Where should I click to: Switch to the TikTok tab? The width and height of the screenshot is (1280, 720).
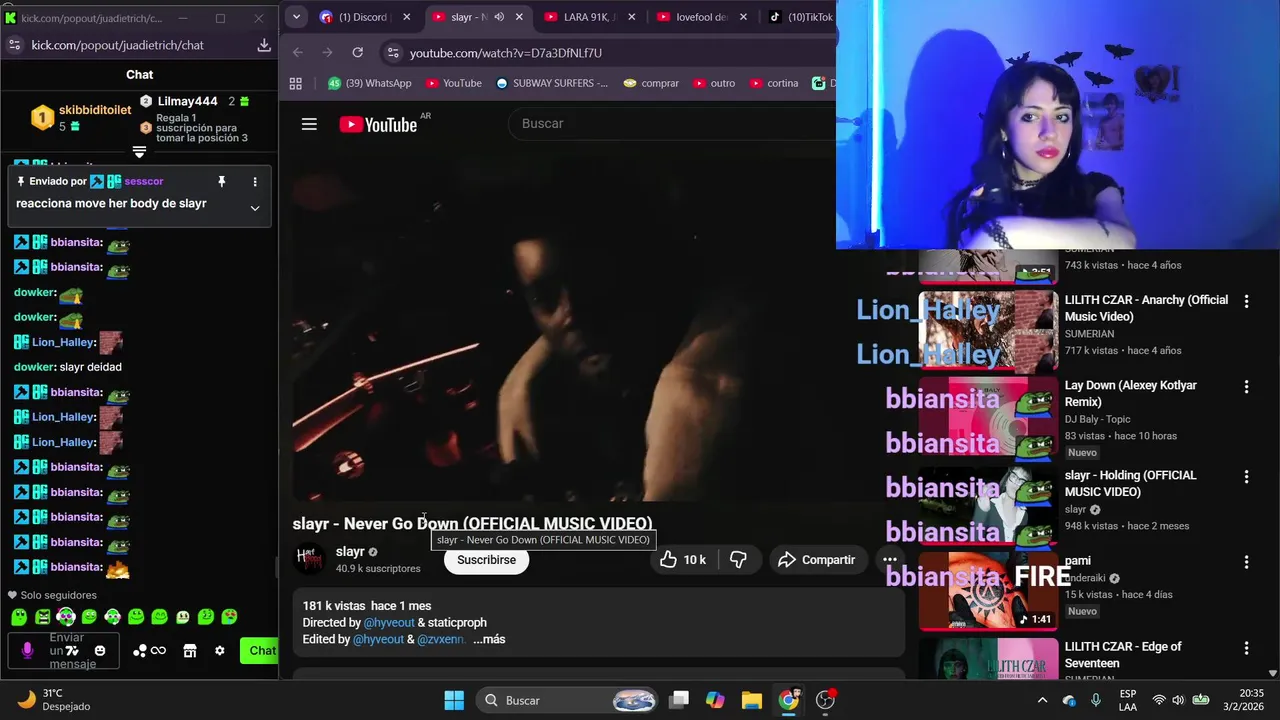800,17
